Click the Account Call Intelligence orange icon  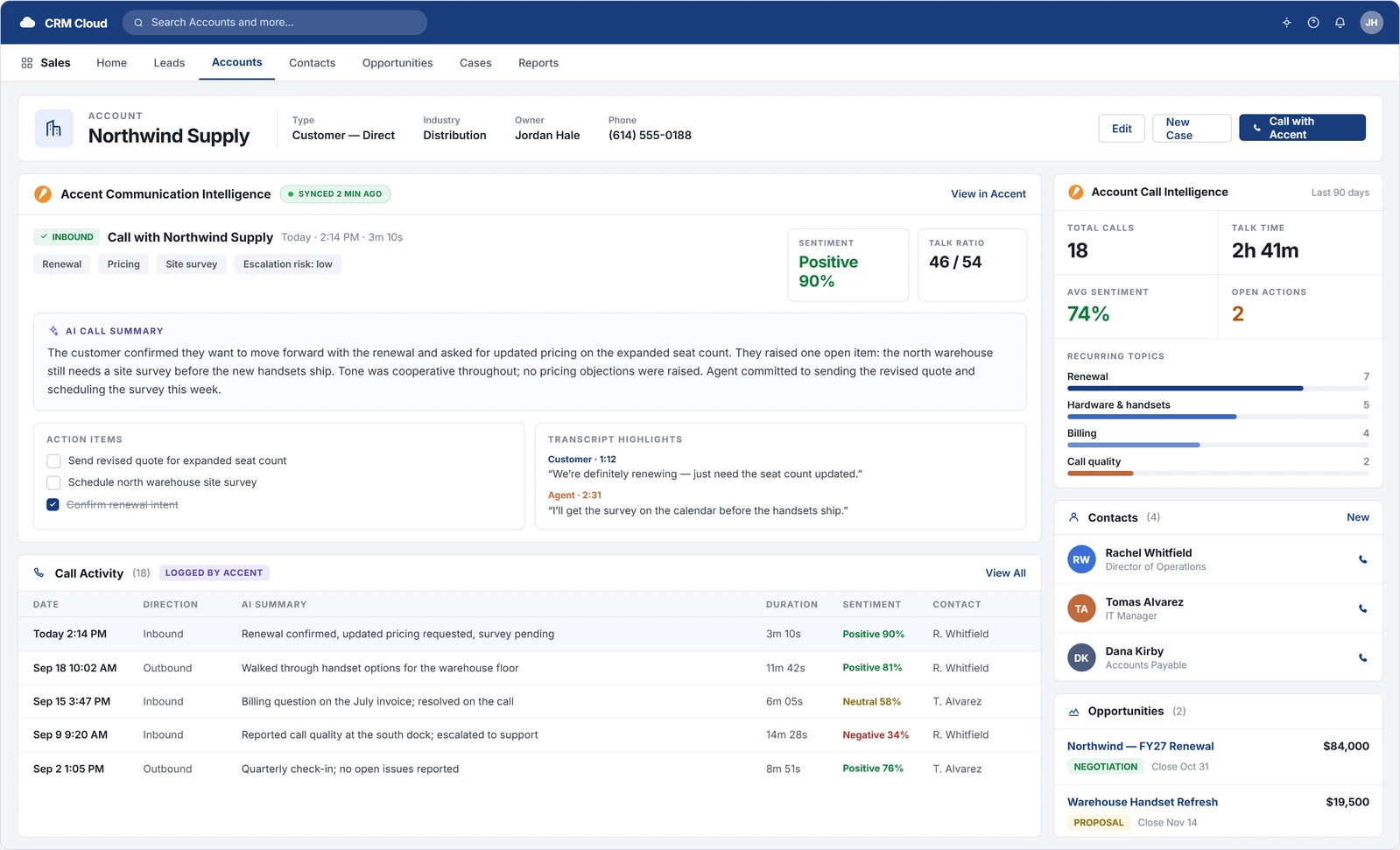[1076, 193]
